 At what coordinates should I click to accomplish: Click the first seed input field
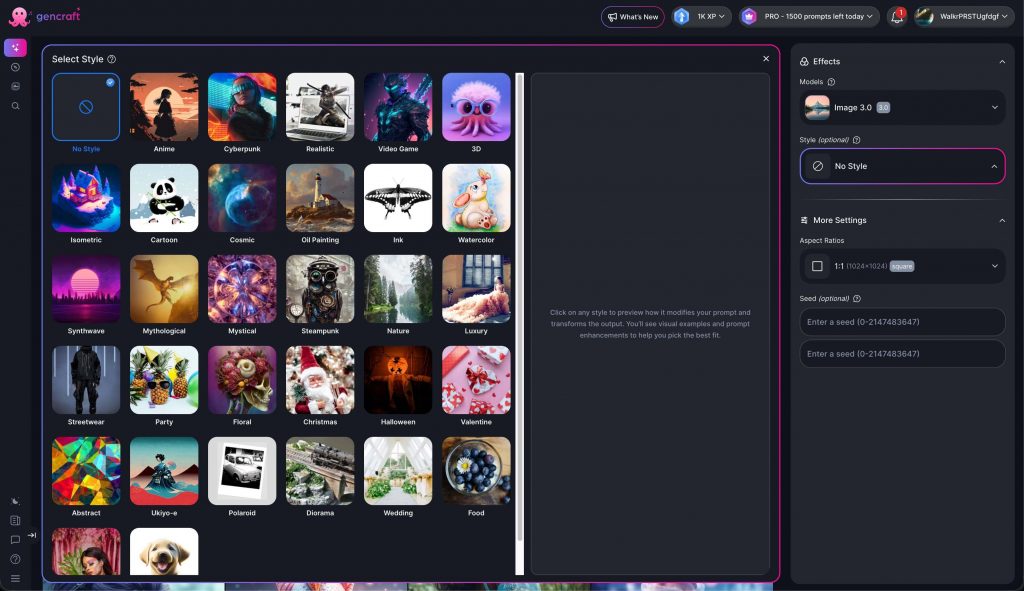(x=902, y=322)
